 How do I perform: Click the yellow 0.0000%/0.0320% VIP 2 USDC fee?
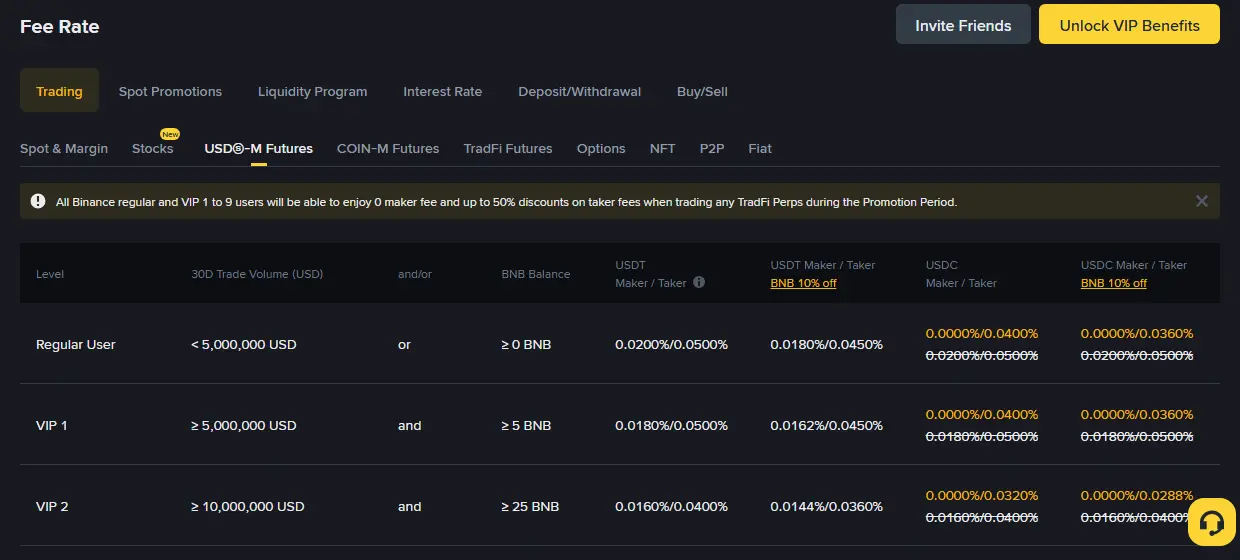click(982, 495)
